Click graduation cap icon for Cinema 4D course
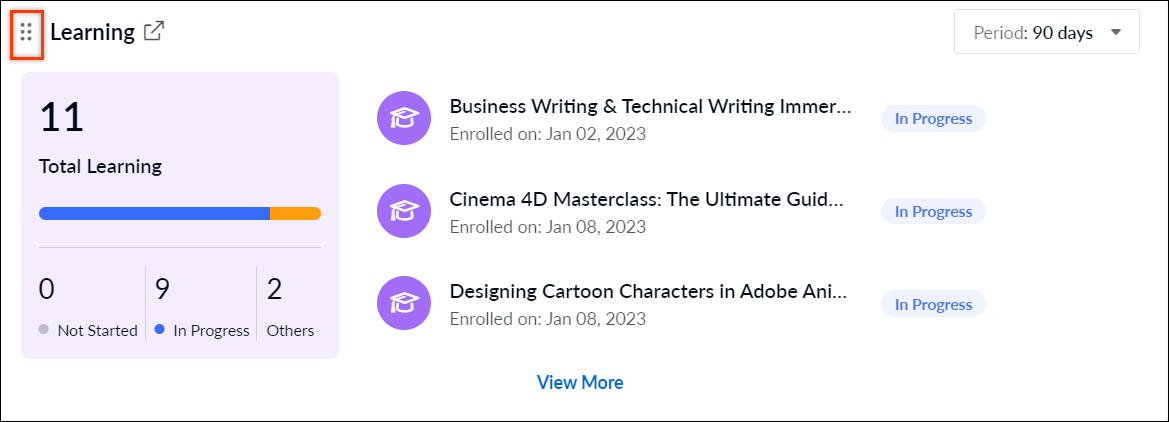Screen dimensions: 1169x422 click(404, 211)
